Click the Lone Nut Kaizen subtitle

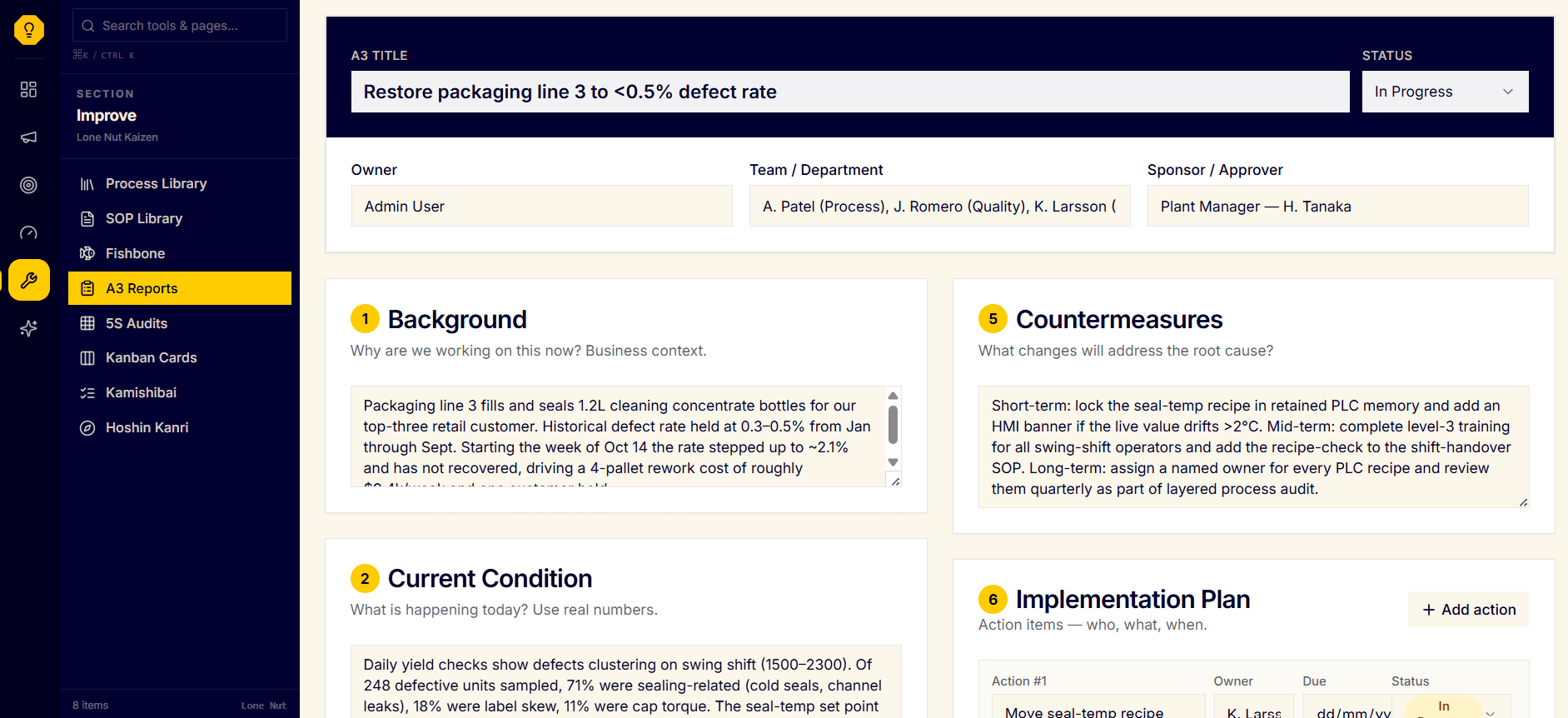coord(117,137)
